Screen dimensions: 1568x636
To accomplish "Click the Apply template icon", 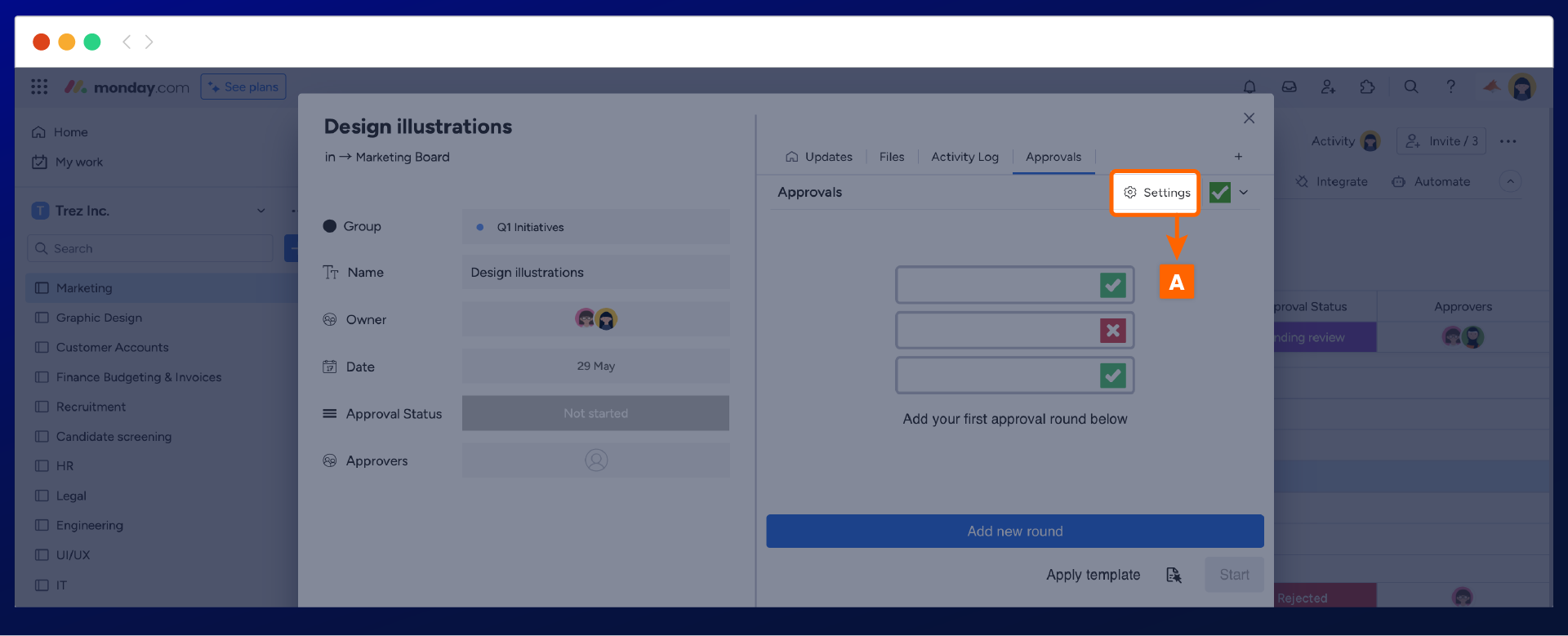I will pyautogui.click(x=1174, y=575).
